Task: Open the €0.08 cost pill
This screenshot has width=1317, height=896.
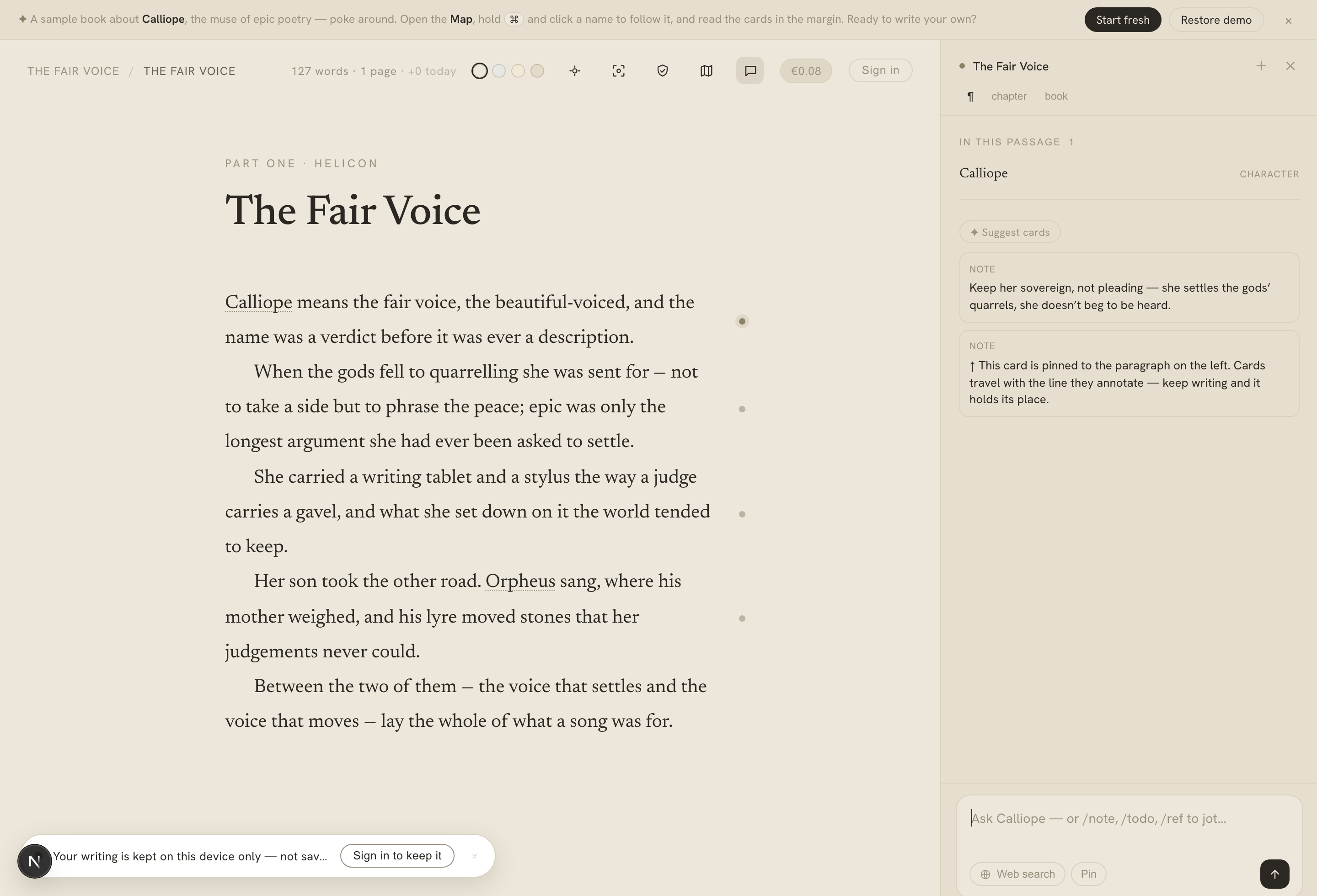Action: pyautogui.click(x=806, y=71)
